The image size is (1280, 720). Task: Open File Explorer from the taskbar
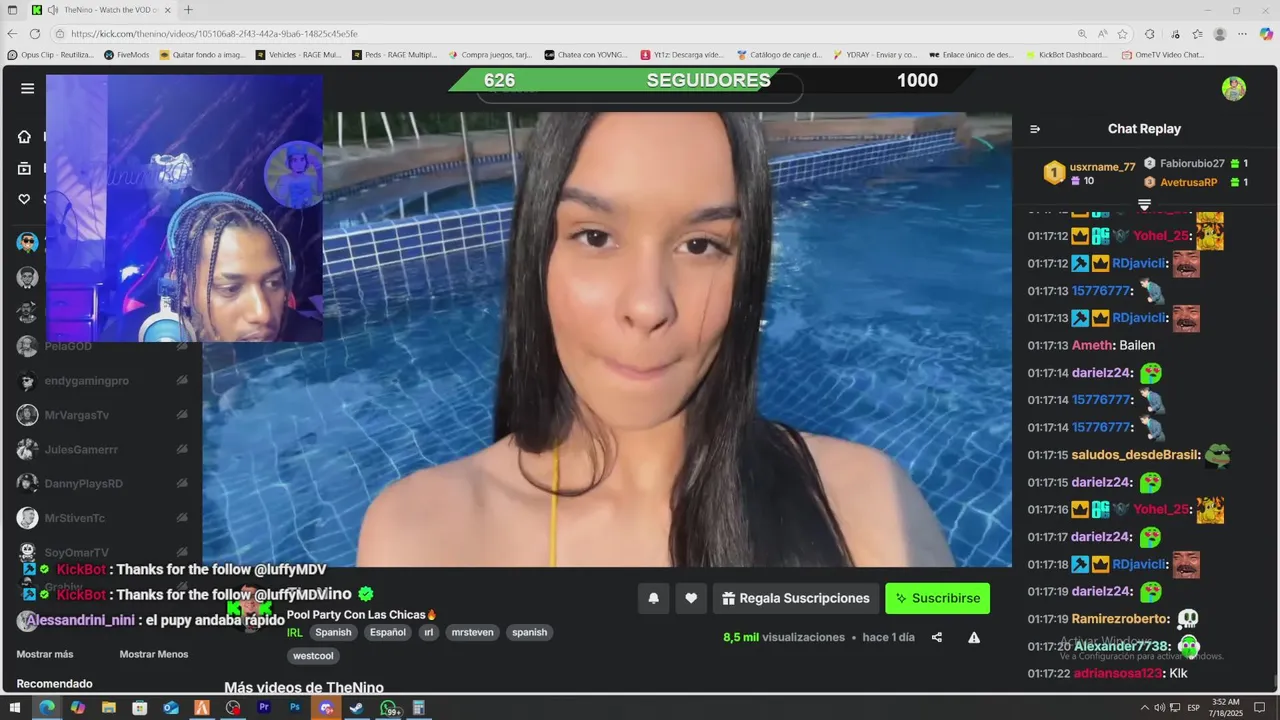108,708
